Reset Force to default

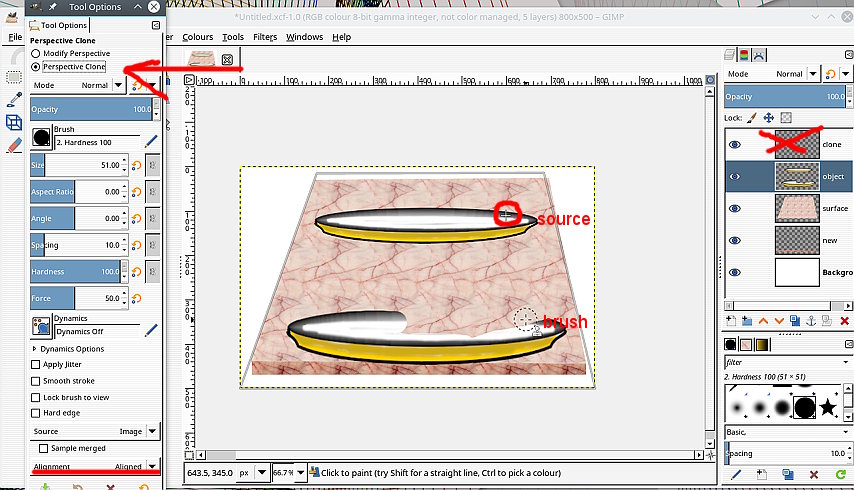(x=136, y=298)
